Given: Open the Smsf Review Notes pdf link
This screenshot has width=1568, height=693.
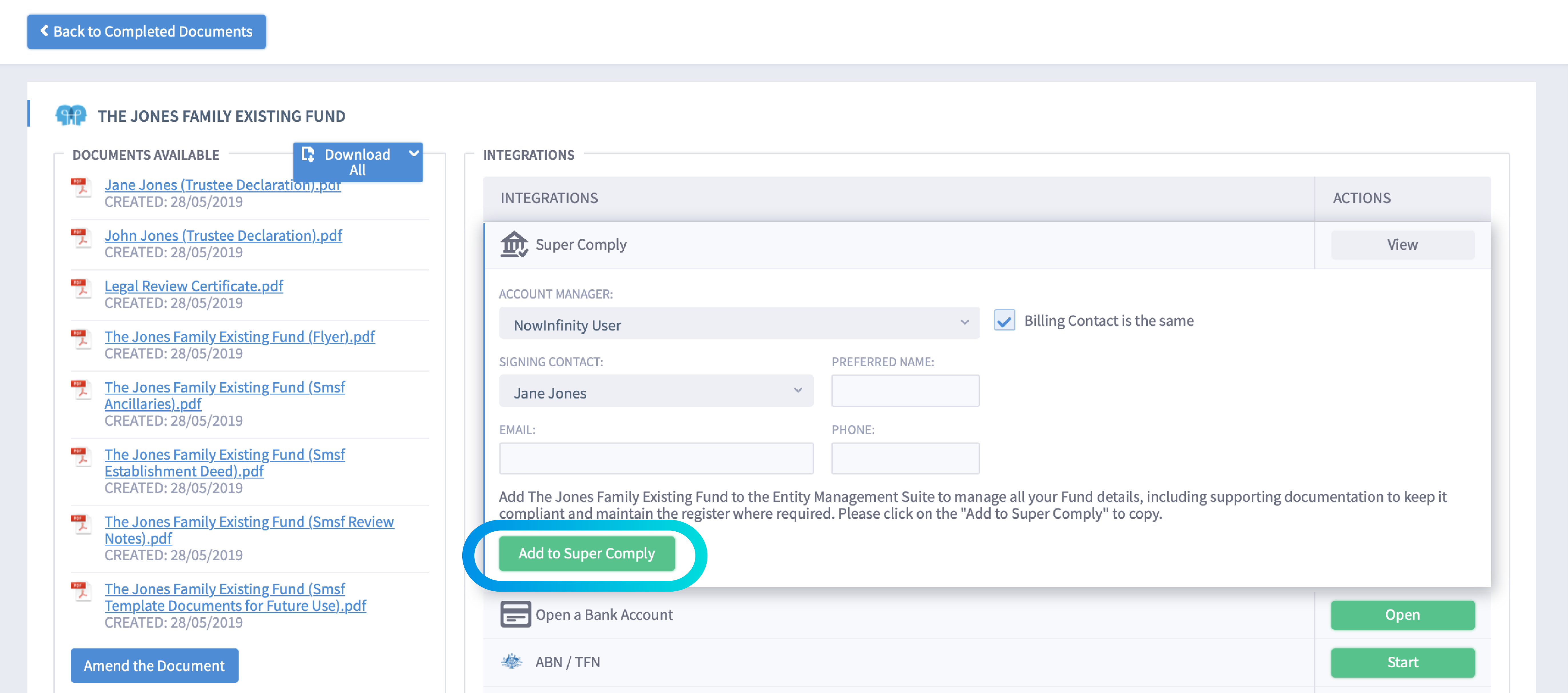Looking at the screenshot, I should click(x=249, y=530).
